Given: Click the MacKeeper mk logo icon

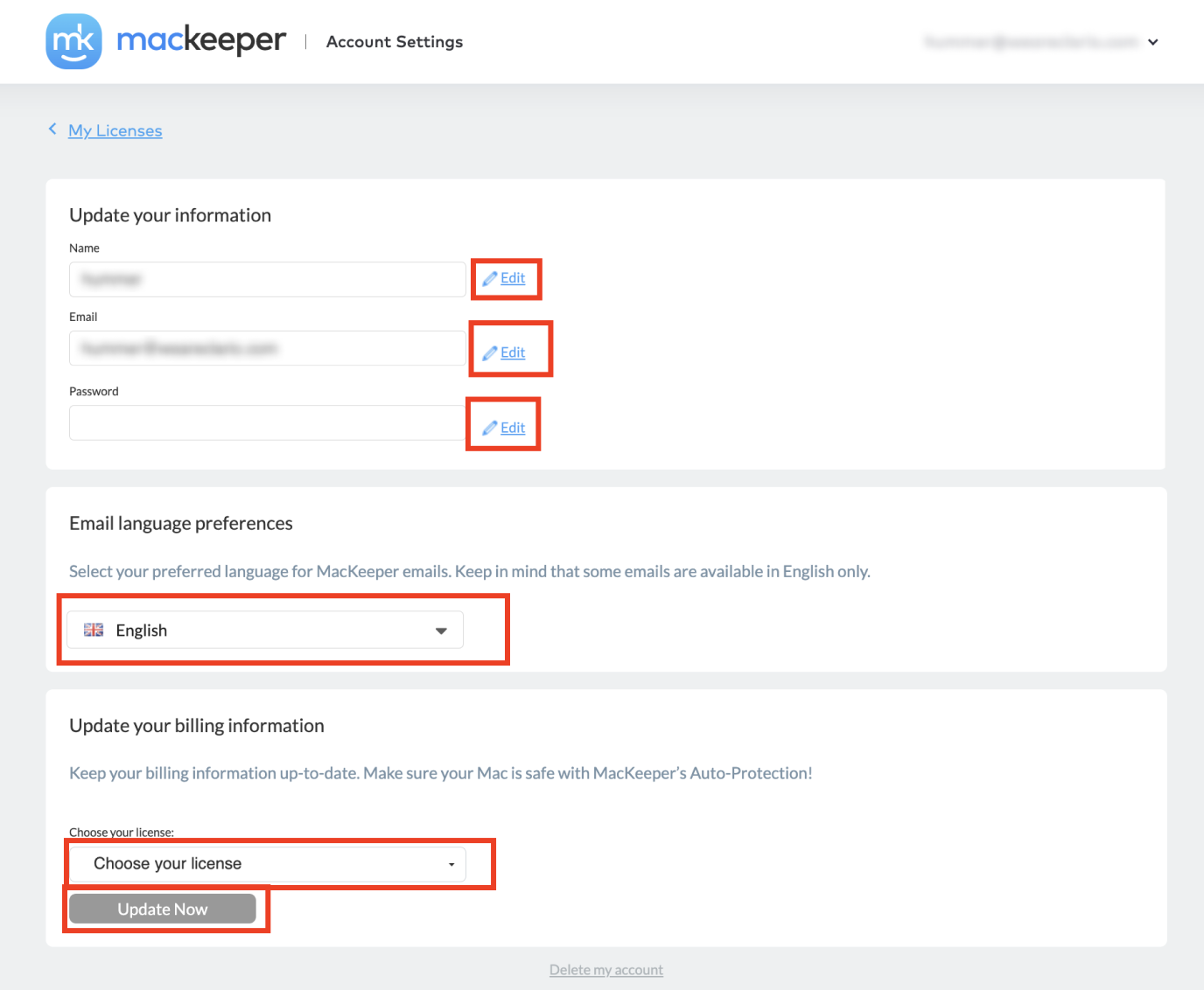Looking at the screenshot, I should click(73, 41).
